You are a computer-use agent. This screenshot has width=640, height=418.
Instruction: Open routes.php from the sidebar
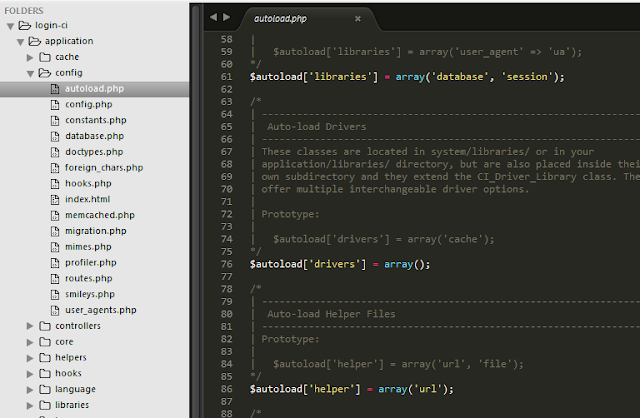(89, 278)
